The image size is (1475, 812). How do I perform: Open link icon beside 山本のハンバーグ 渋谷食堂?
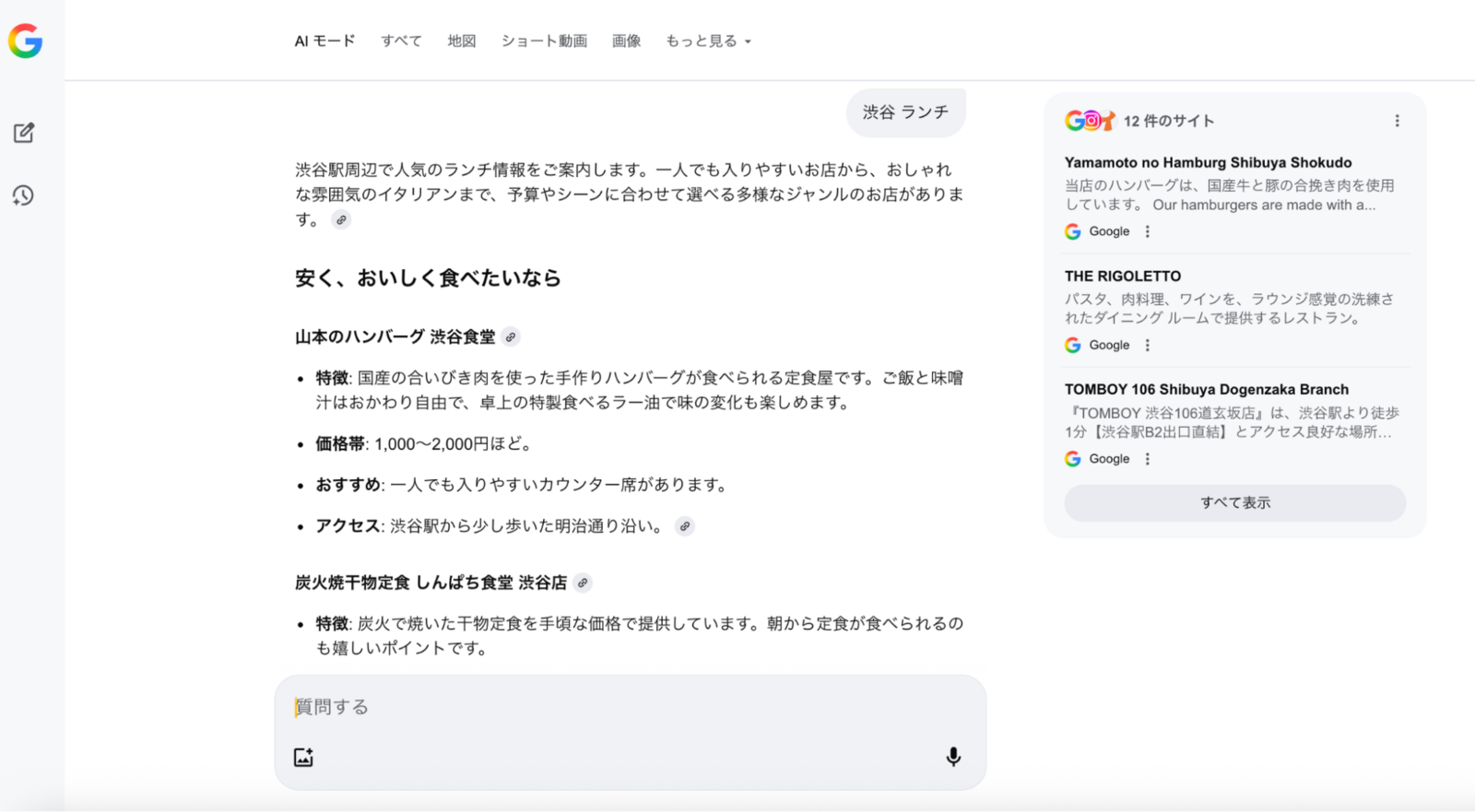(511, 337)
